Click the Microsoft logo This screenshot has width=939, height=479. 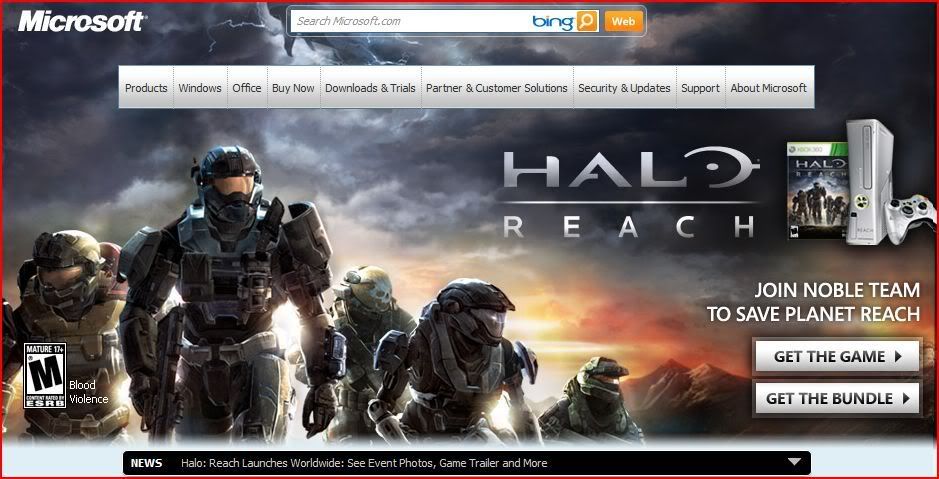(x=81, y=21)
